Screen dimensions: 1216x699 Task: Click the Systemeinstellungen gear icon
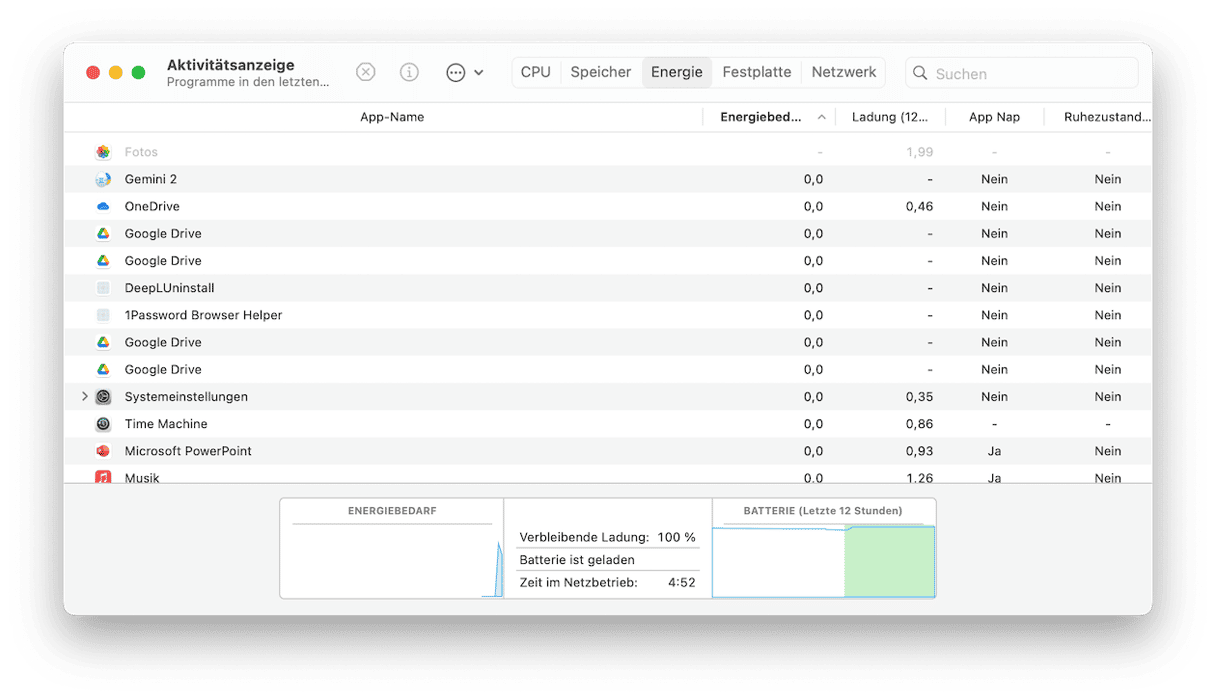coord(103,397)
